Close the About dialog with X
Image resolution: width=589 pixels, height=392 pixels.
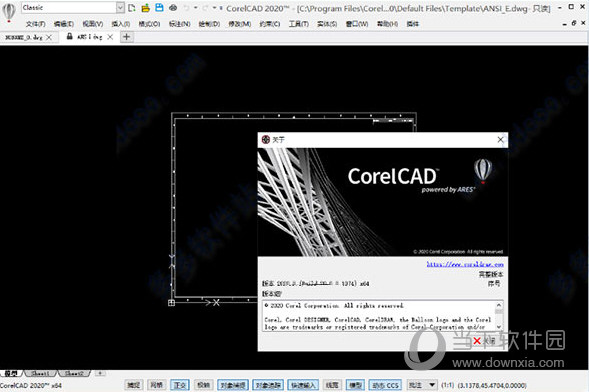[500, 140]
